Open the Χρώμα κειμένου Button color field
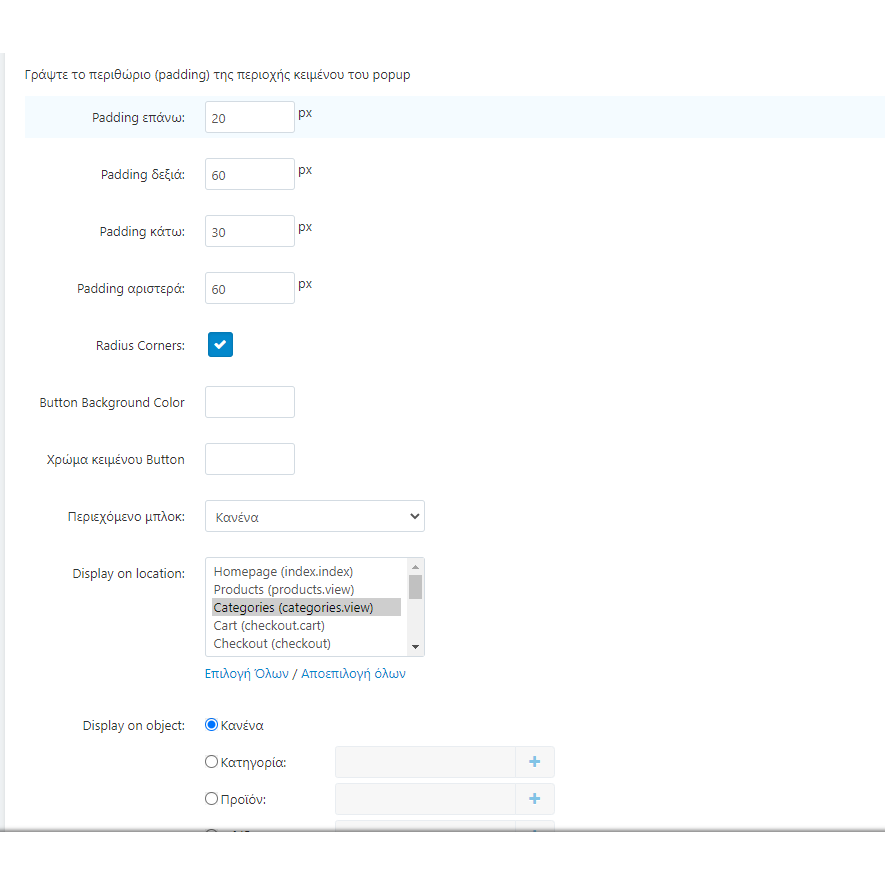This screenshot has height=886, width=885. click(x=250, y=459)
